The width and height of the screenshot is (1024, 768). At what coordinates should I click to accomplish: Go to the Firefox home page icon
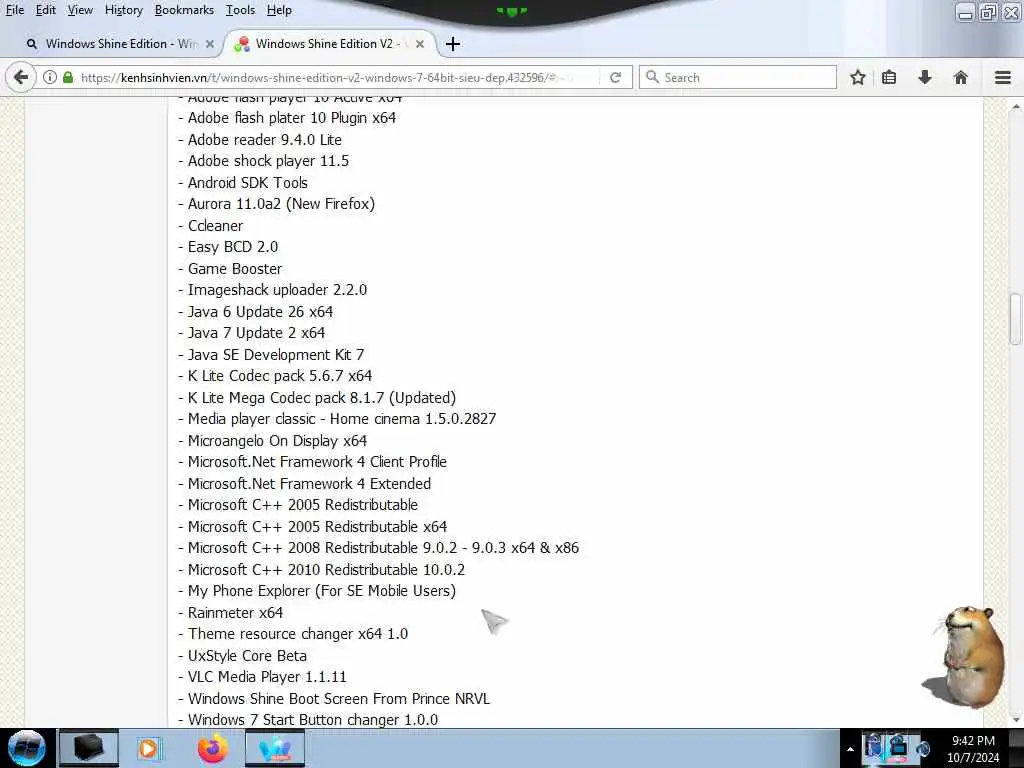pyautogui.click(x=961, y=78)
